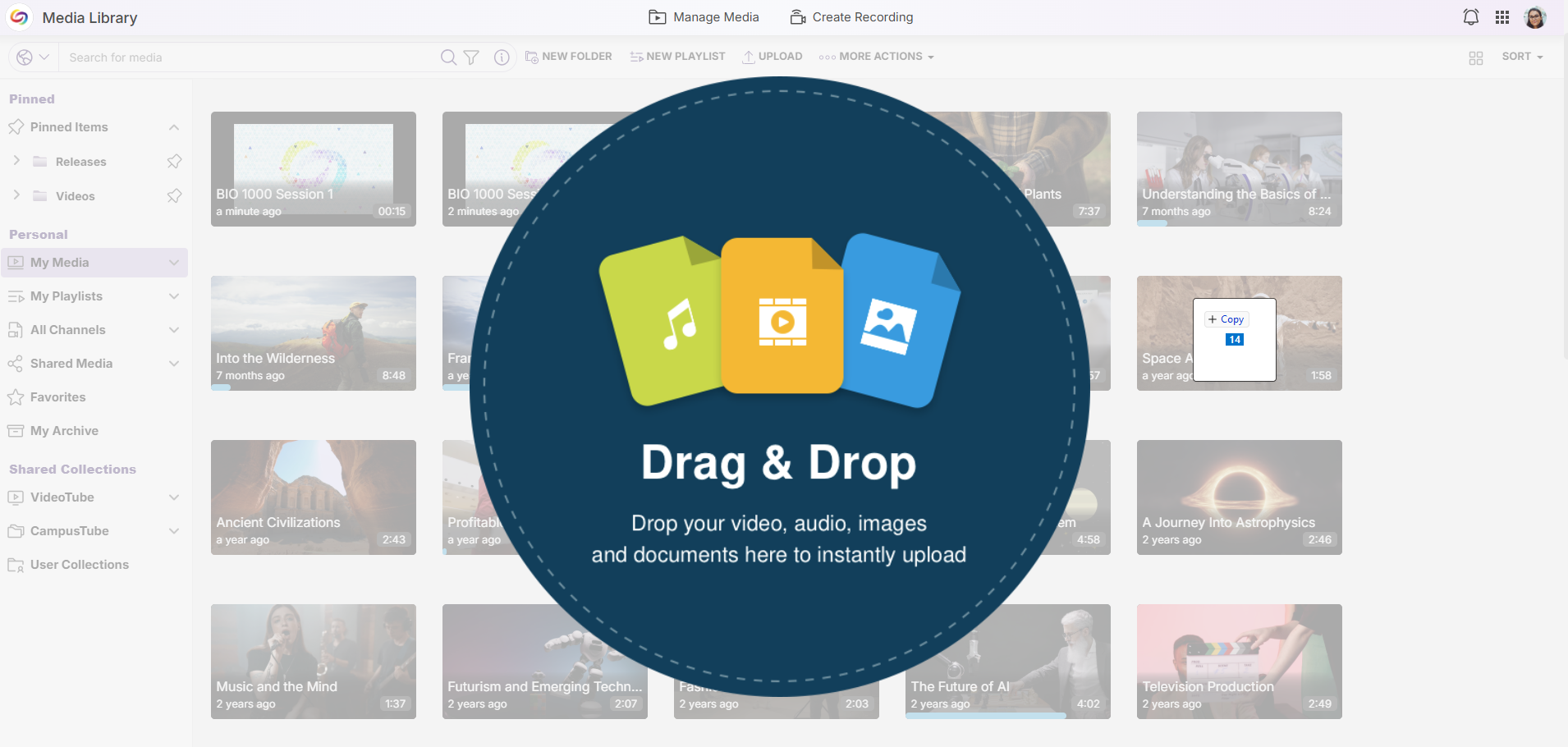This screenshot has height=747, width=1568.
Task: Expand the Shared Media chevron
Action: tap(174, 364)
